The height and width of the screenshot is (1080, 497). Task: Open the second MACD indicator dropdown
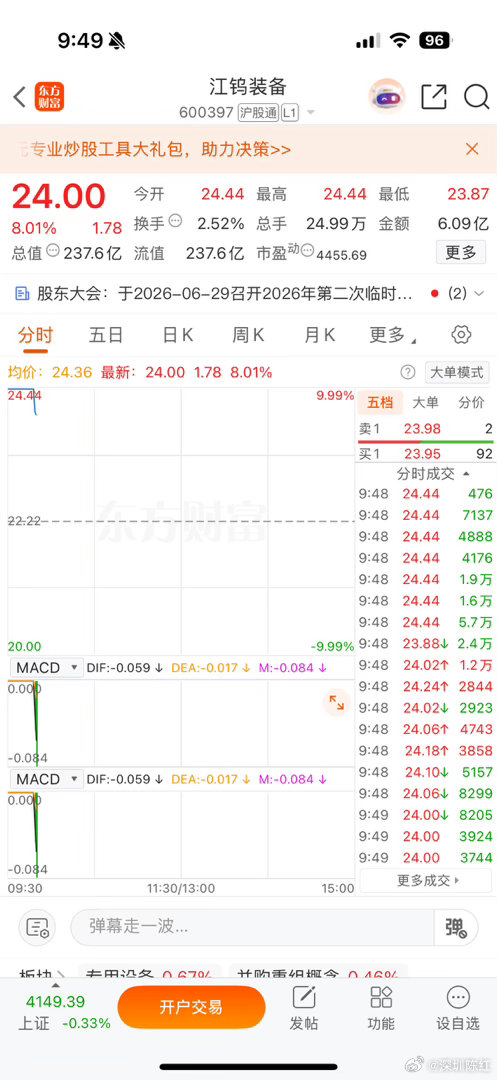(x=47, y=779)
